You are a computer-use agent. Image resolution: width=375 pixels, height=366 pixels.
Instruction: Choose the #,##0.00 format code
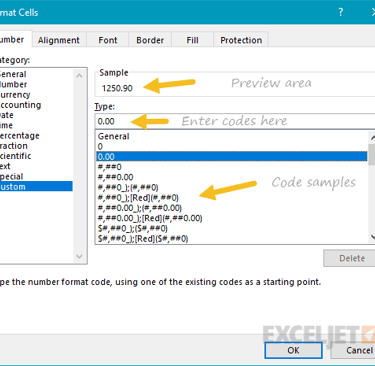point(232,177)
